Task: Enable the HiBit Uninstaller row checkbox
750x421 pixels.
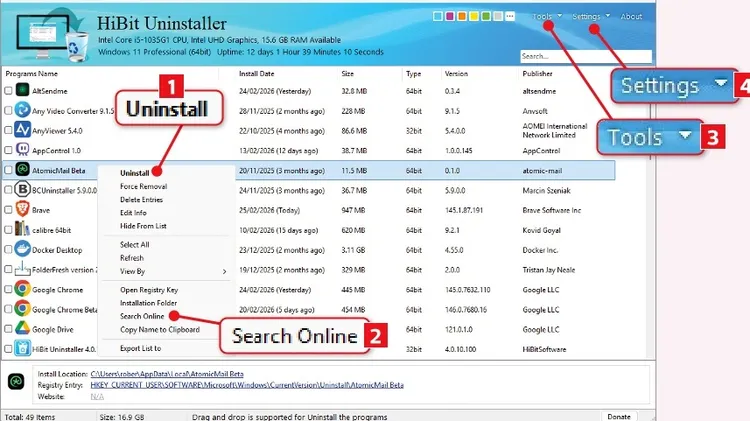Action: [8, 349]
